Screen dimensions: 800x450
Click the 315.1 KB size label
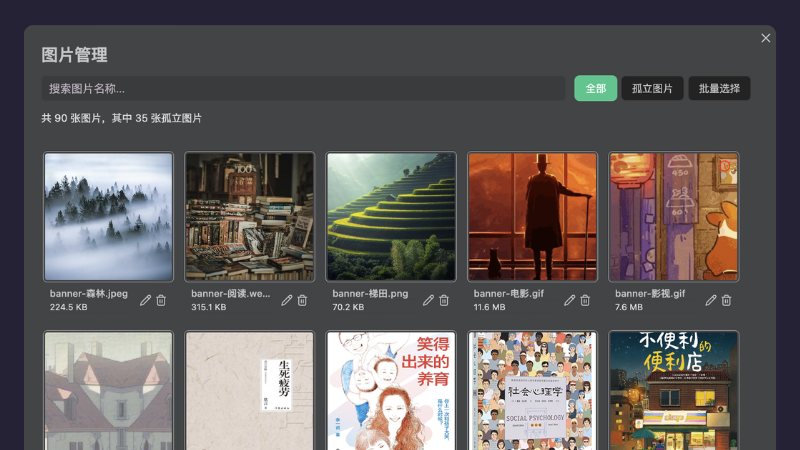click(208, 307)
